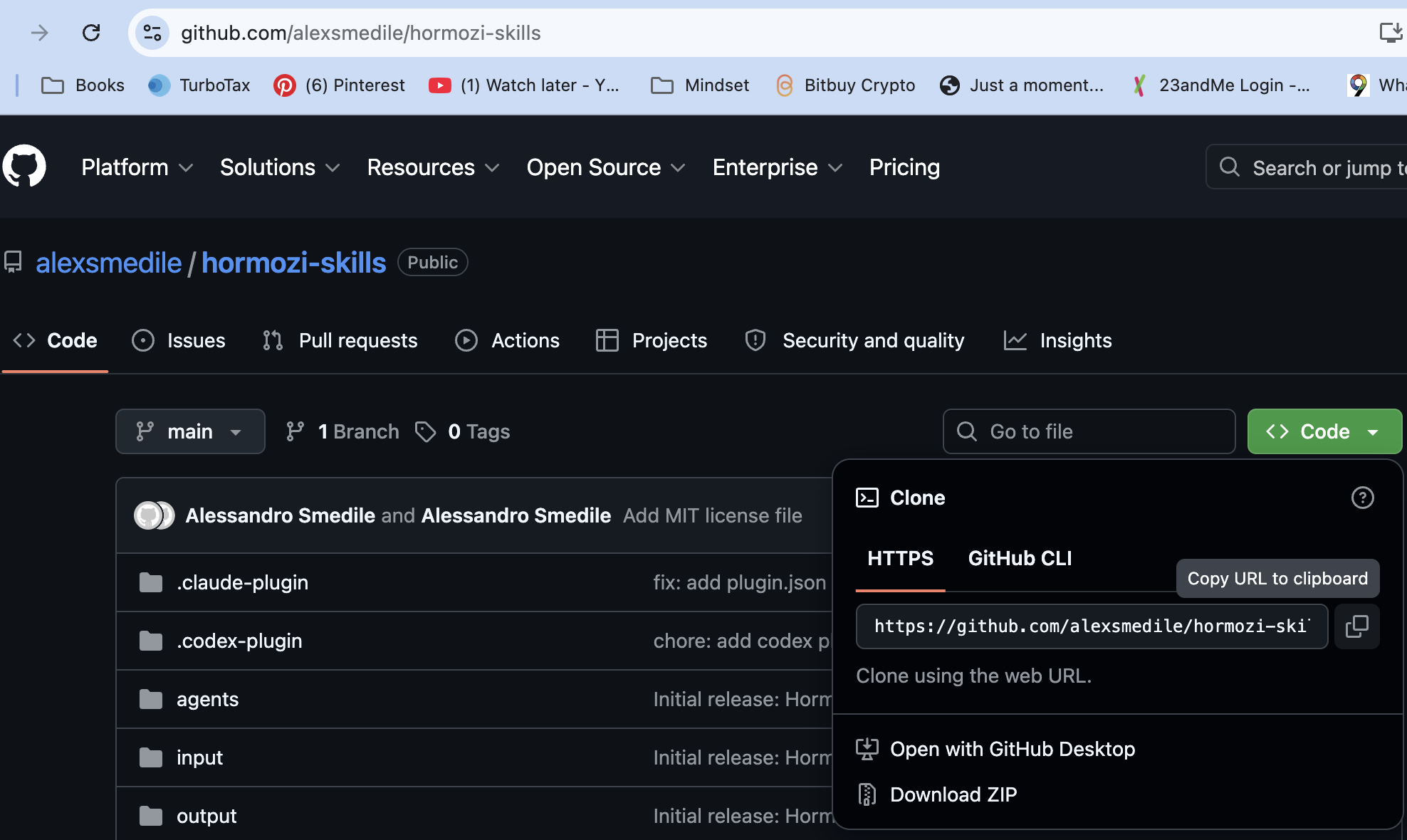Expand the Resources menu
Viewport: 1407px width, 840px height.
coord(433,167)
